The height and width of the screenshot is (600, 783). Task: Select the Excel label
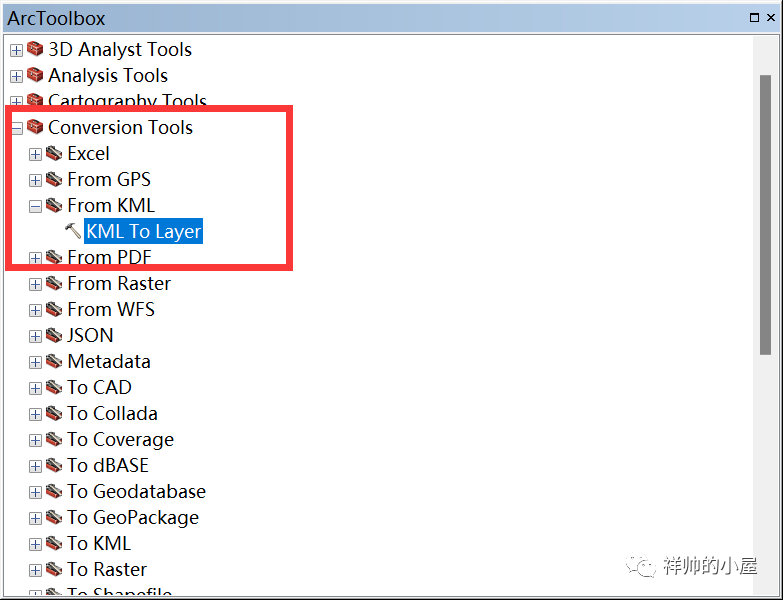click(x=88, y=153)
